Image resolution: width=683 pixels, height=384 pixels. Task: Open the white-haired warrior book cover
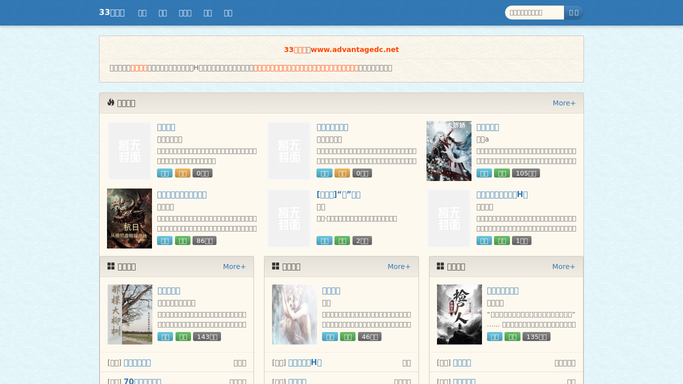(449, 151)
